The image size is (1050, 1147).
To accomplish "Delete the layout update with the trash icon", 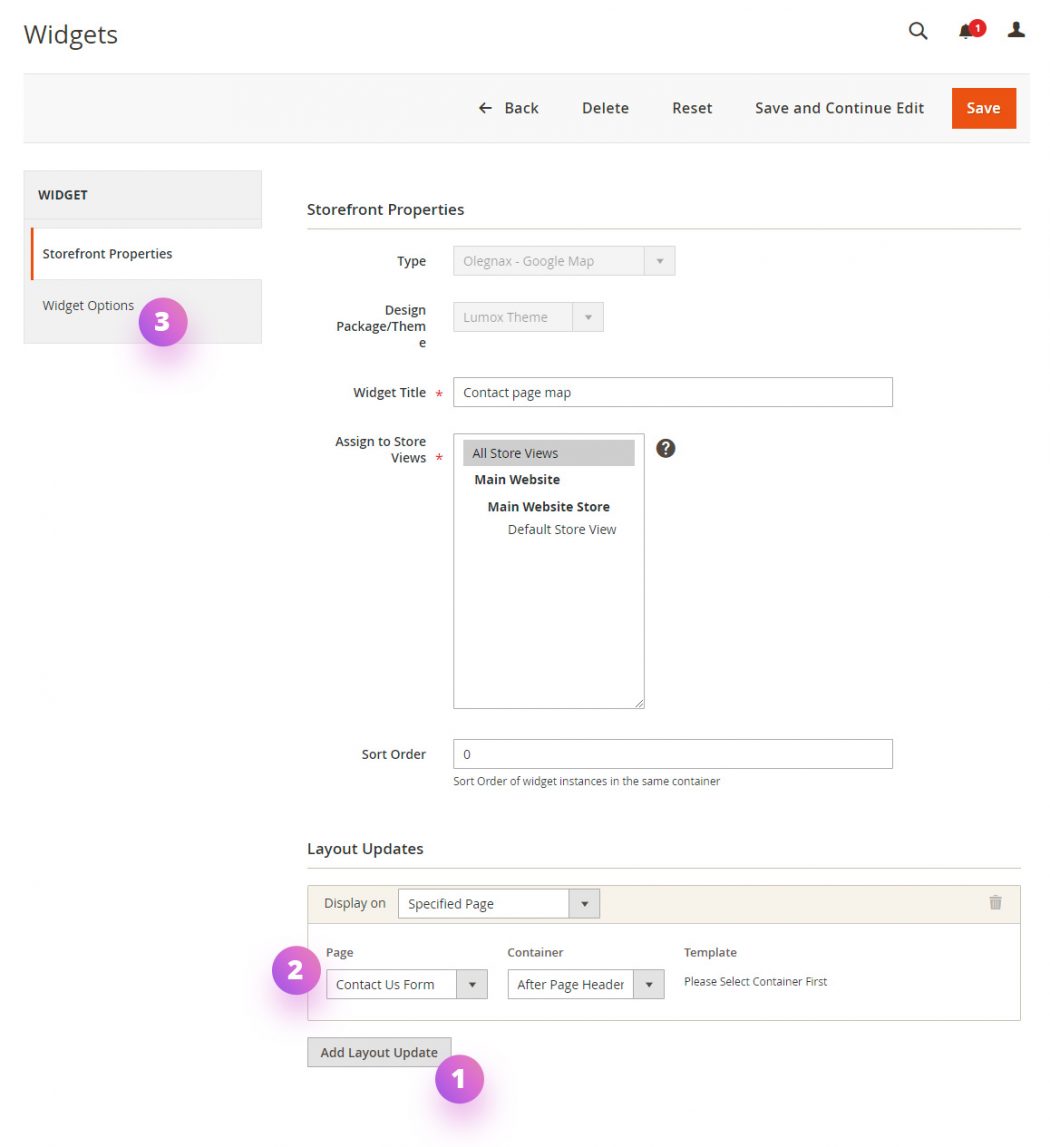I will [x=996, y=902].
